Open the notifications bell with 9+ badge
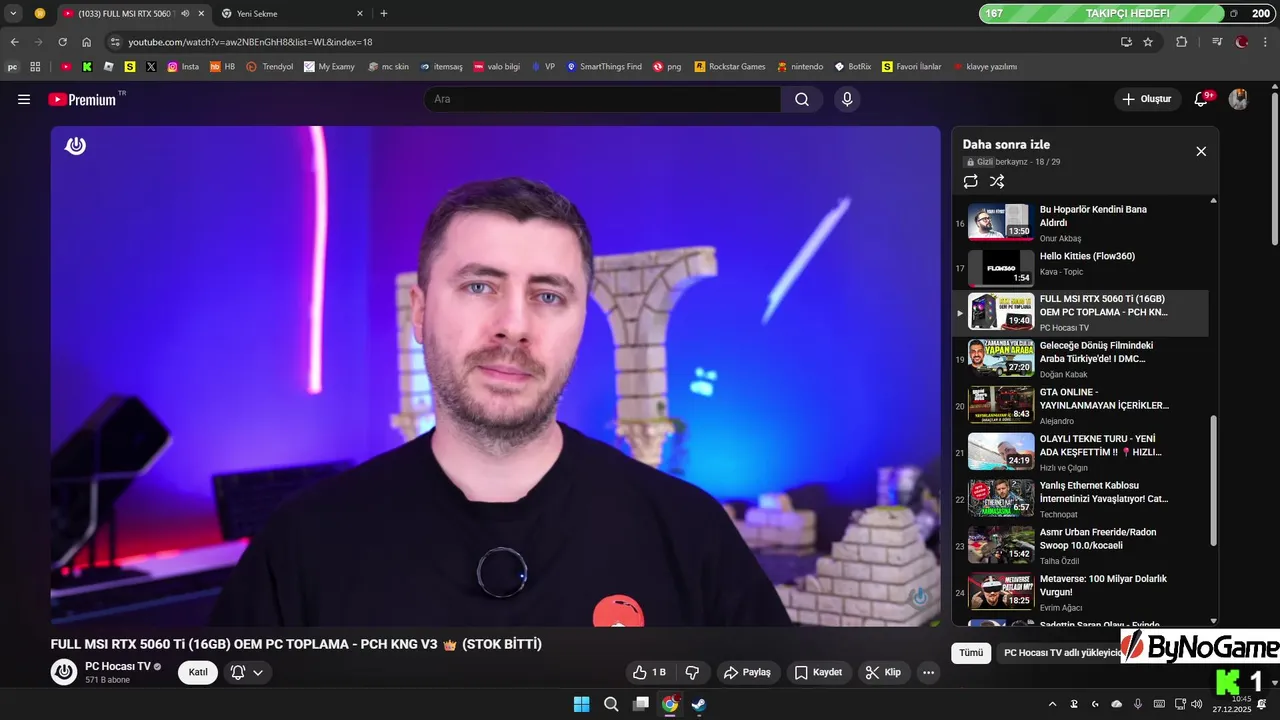 pos(1202,99)
